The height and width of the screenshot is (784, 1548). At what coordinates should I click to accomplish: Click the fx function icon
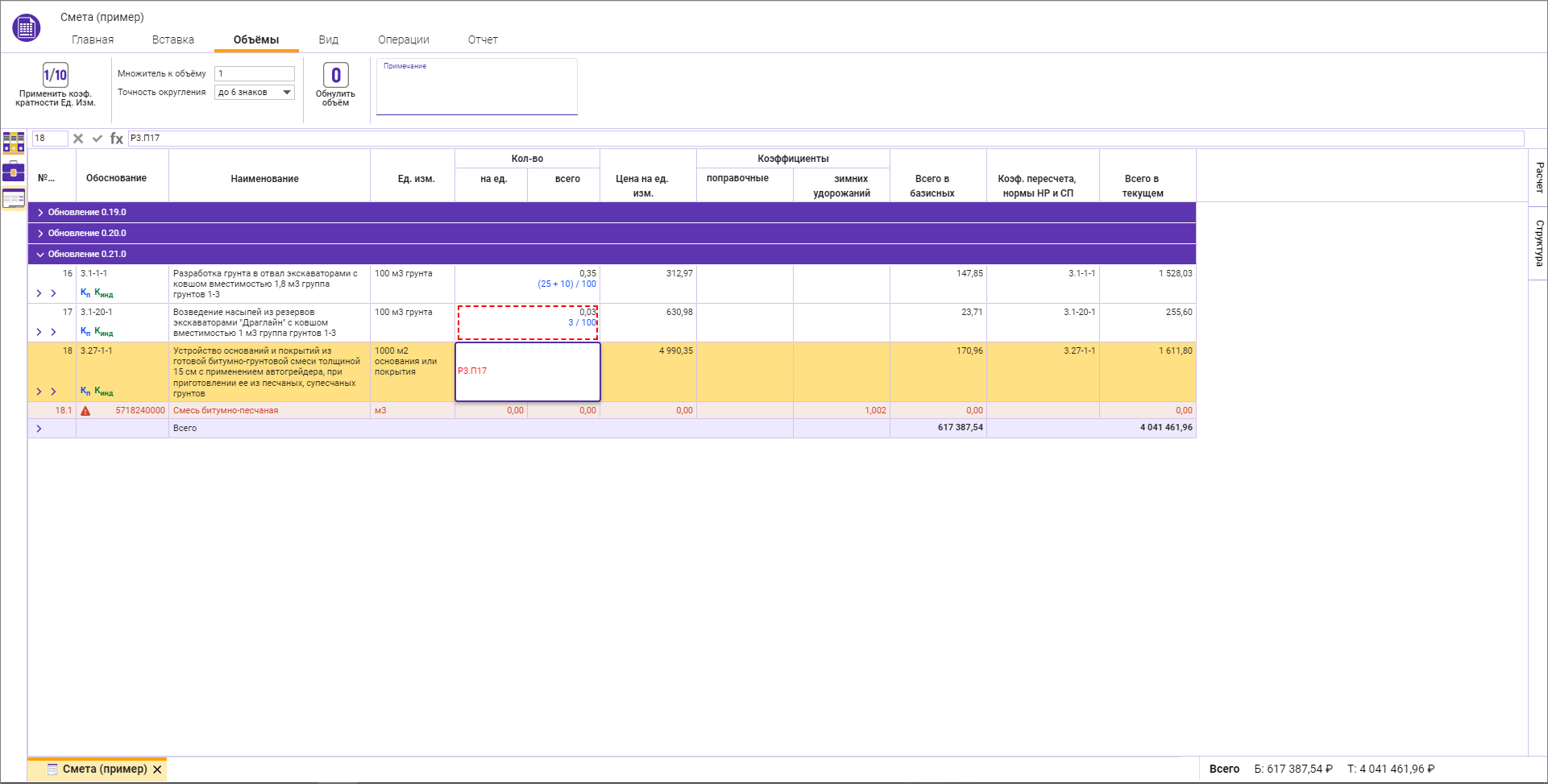click(x=117, y=139)
